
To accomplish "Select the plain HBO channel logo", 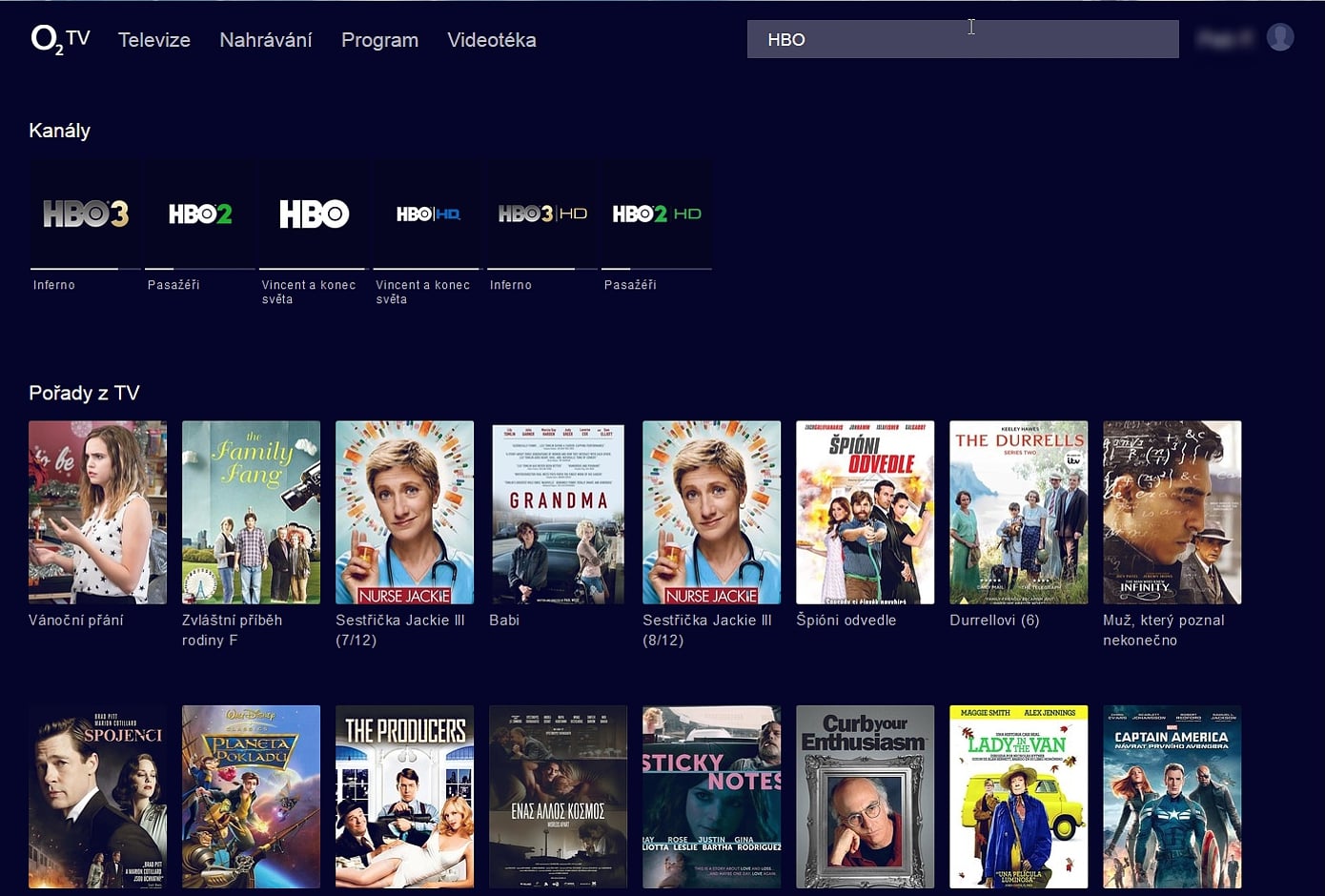I will (x=314, y=214).
